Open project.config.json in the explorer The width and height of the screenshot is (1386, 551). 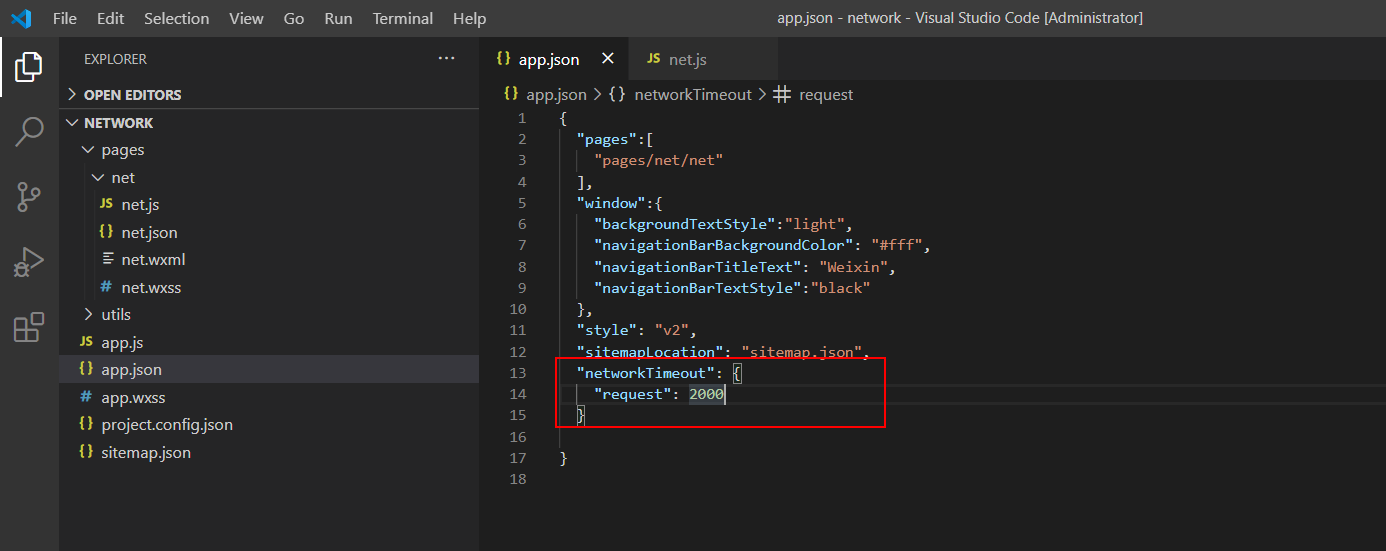(269, 424)
